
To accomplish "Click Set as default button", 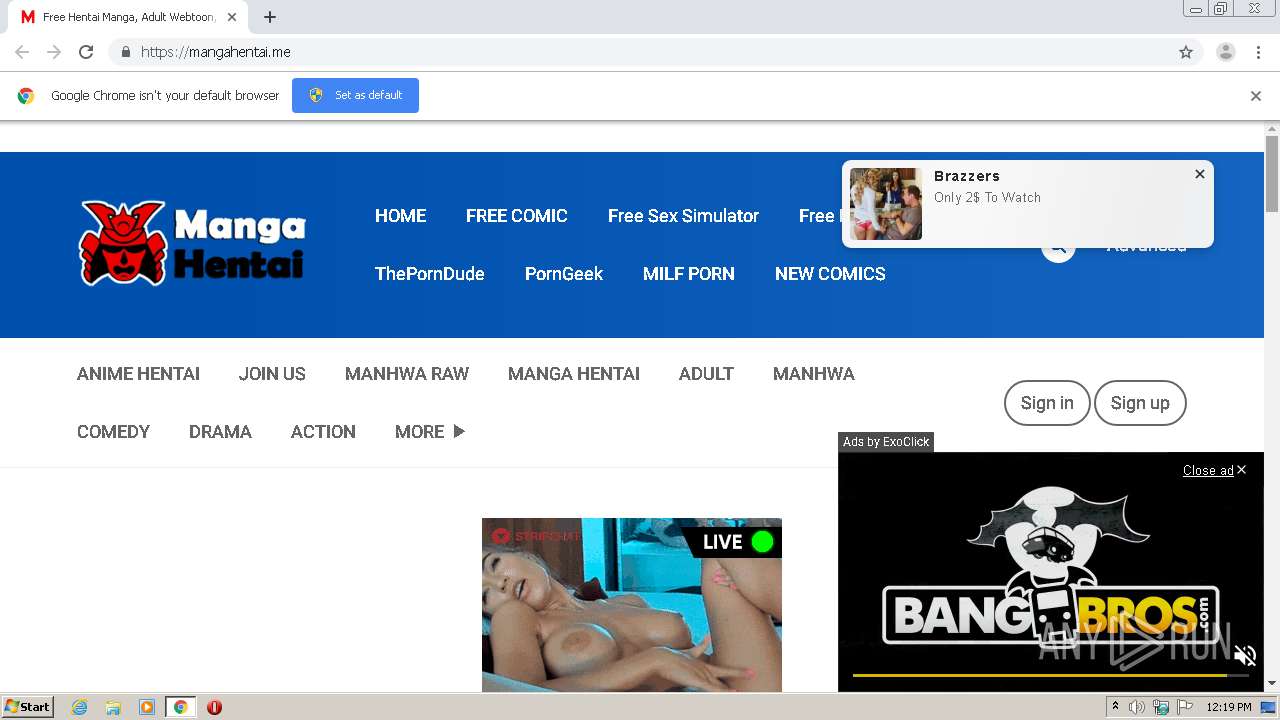I will [355, 95].
